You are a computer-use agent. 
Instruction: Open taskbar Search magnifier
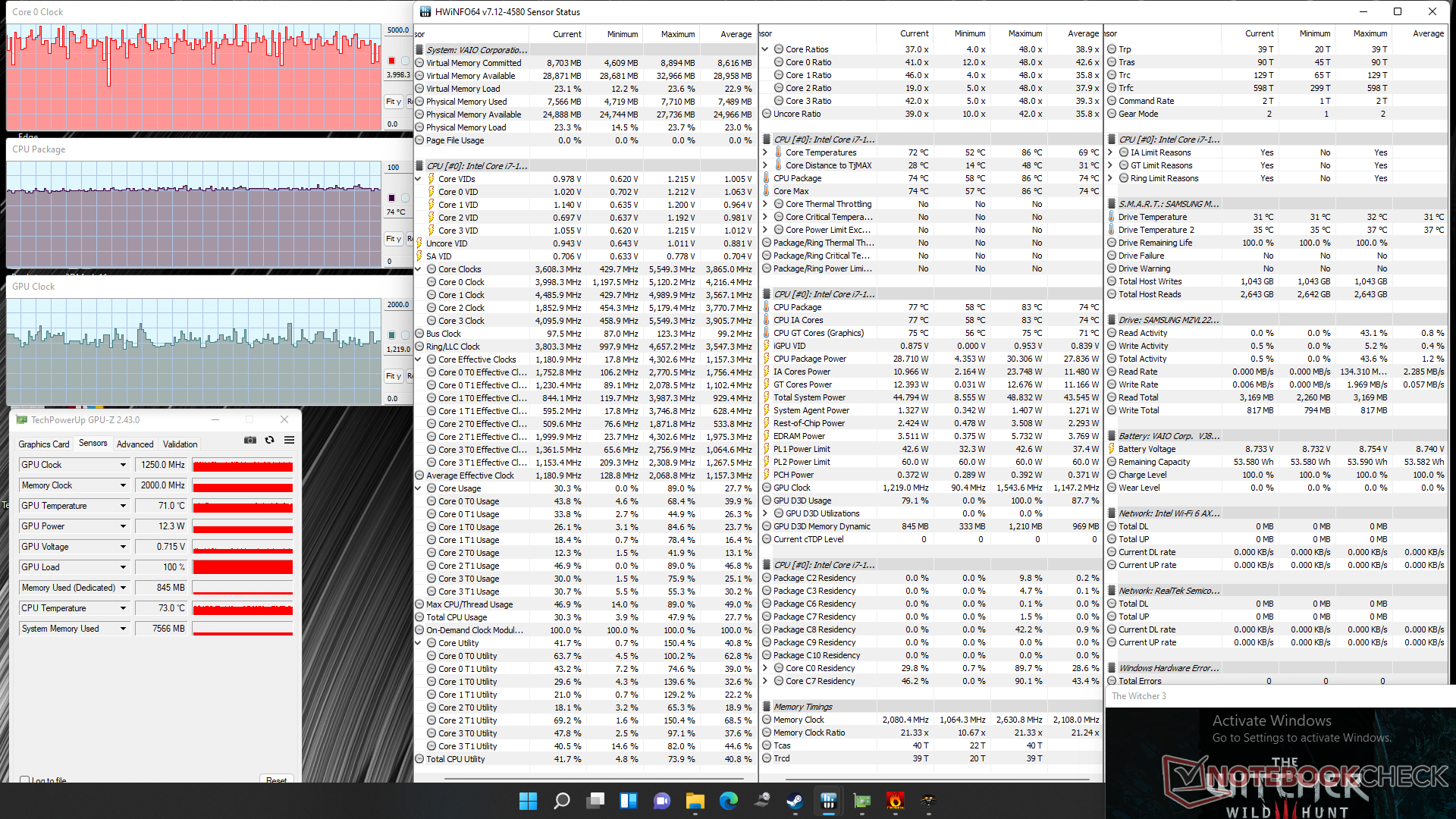pos(562,801)
